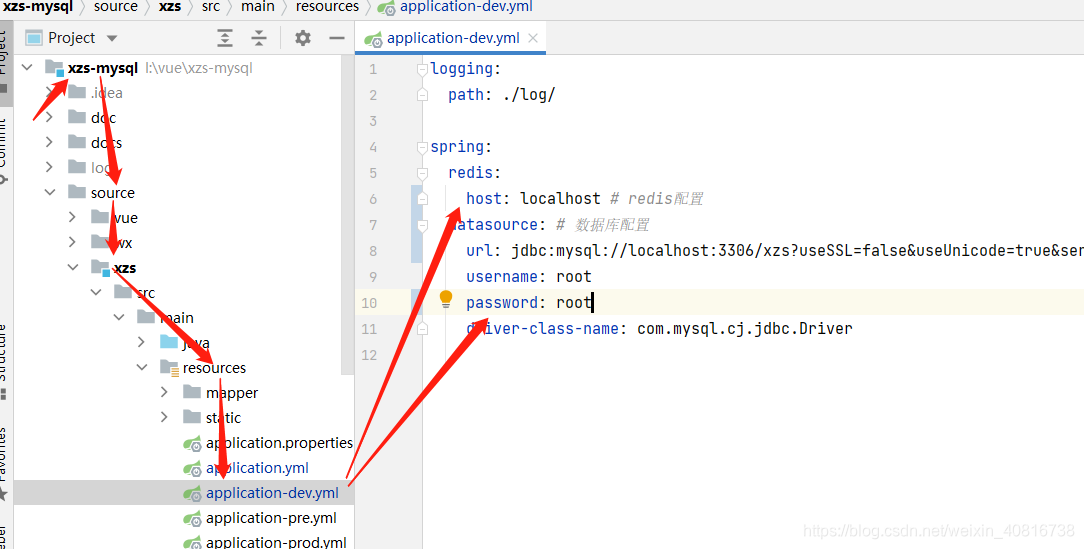
Task: Expand the static folder
Action: coord(165,417)
